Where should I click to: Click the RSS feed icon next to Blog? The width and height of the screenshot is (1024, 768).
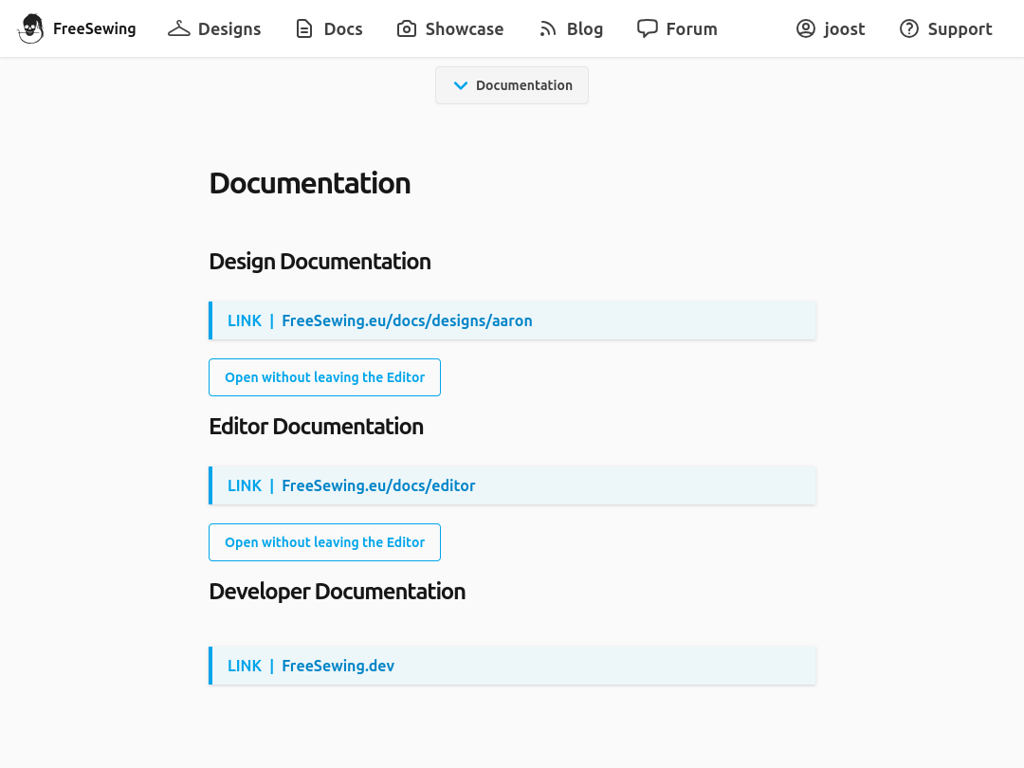point(548,29)
